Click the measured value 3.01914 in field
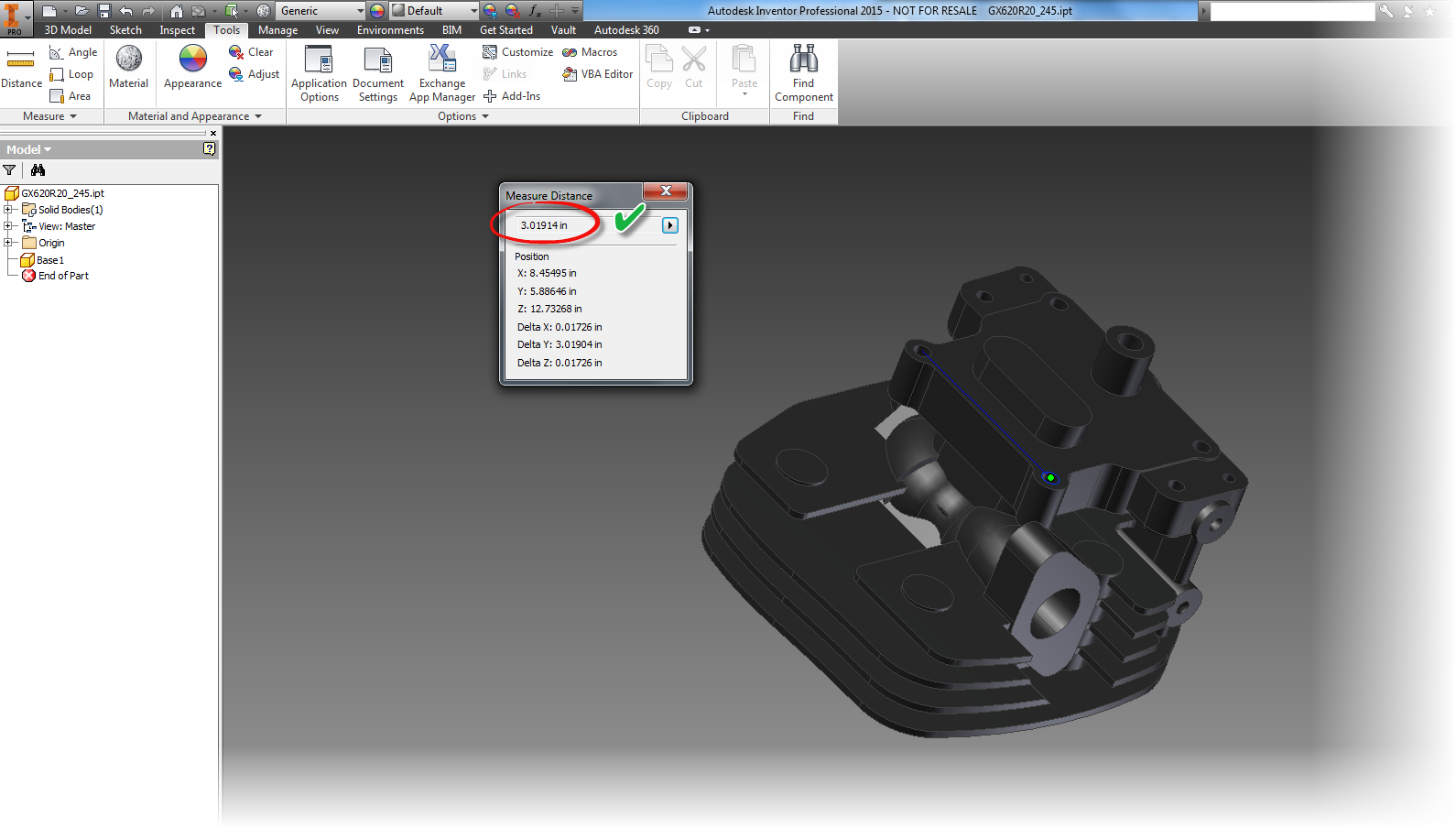 544,225
